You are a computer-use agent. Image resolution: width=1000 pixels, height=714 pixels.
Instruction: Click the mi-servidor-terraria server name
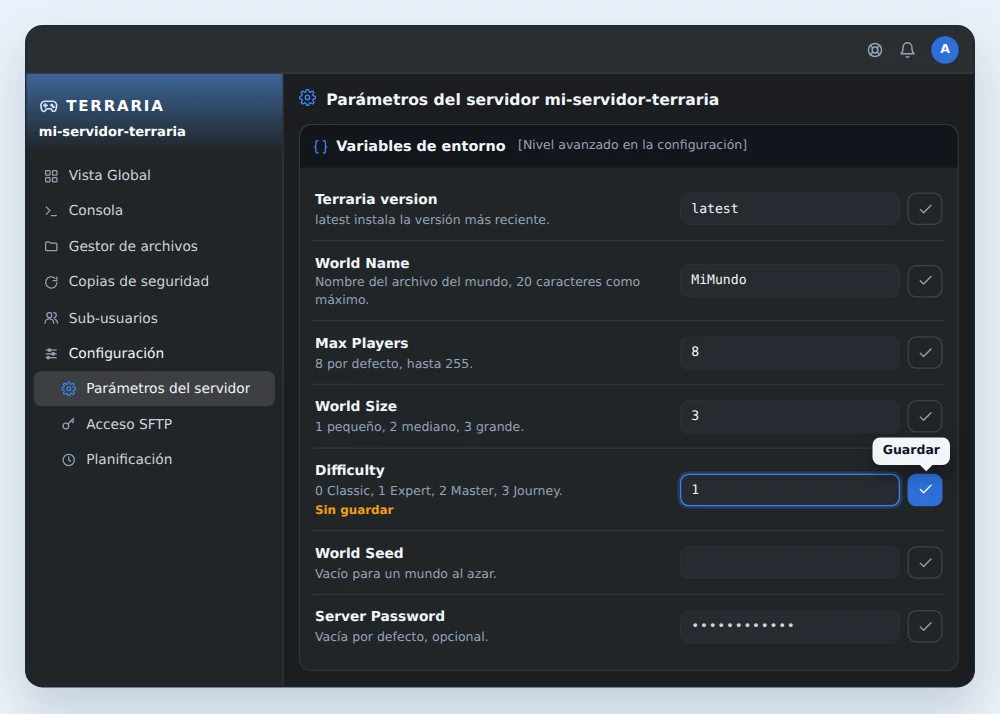point(112,131)
